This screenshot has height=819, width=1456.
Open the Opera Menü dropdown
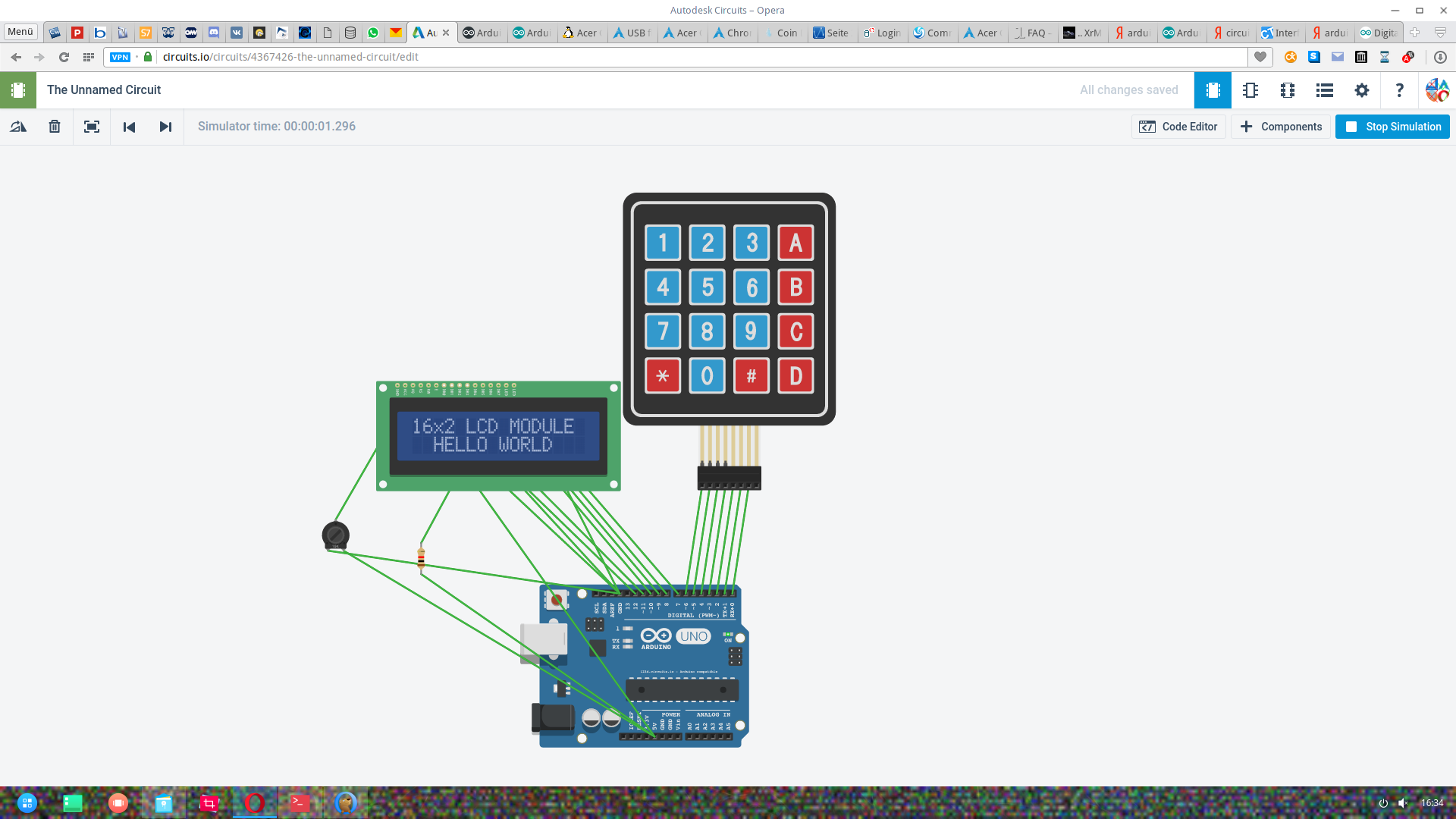(20, 32)
